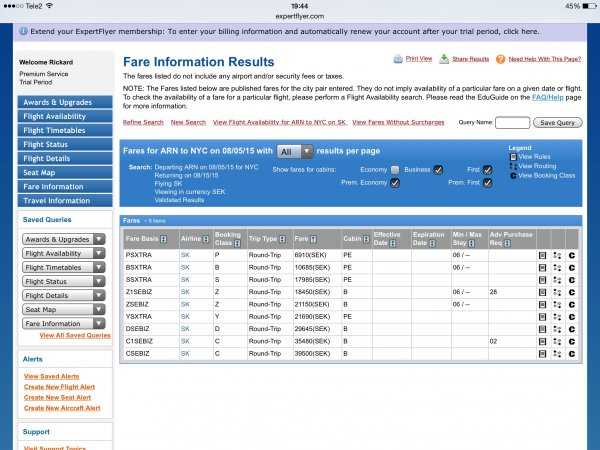Screen dimensions: 600x450
Task: Enable the Economy cabin checkbox
Action: click(x=395, y=169)
